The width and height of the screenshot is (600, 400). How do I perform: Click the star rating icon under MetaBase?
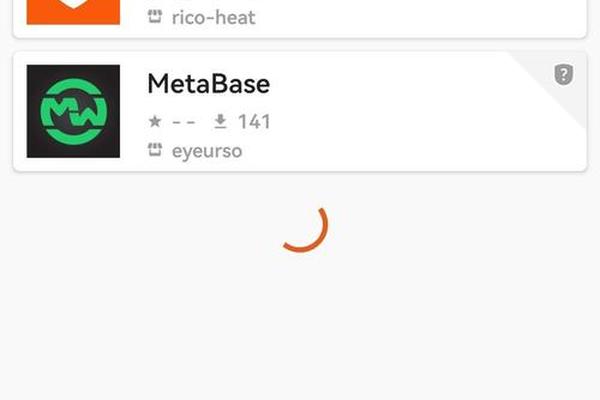pos(155,121)
